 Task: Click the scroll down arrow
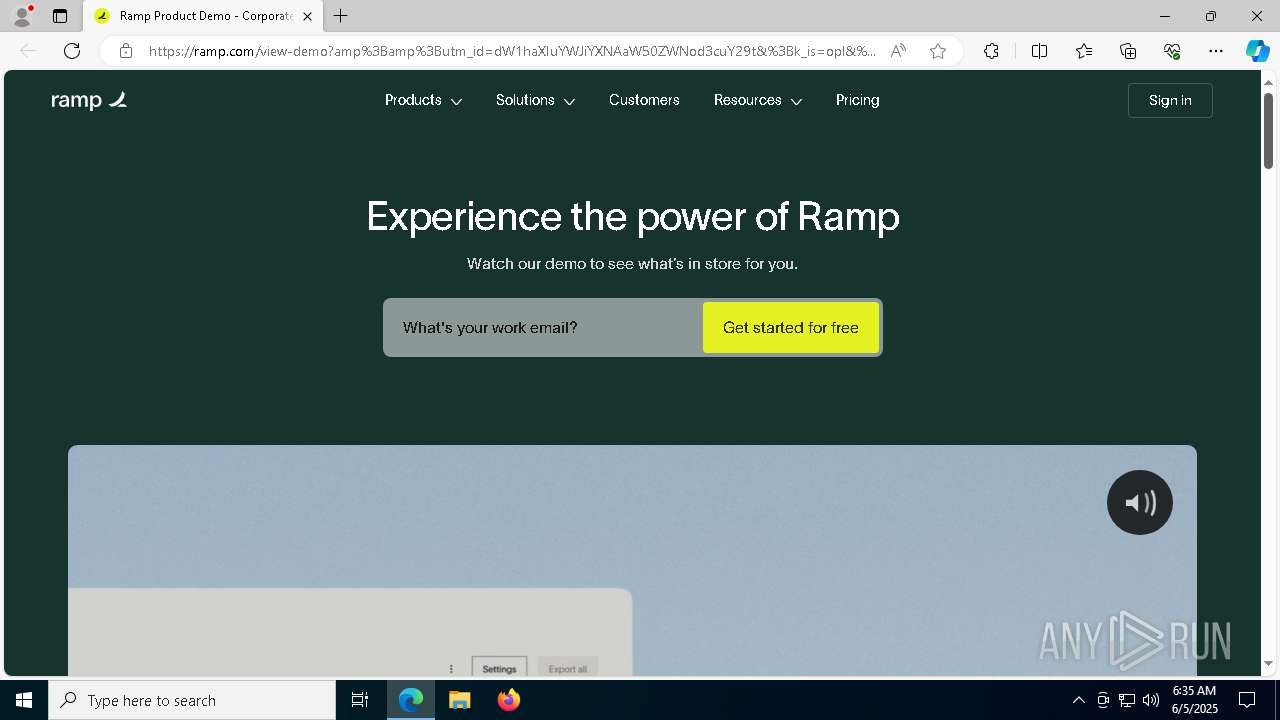(x=1268, y=663)
